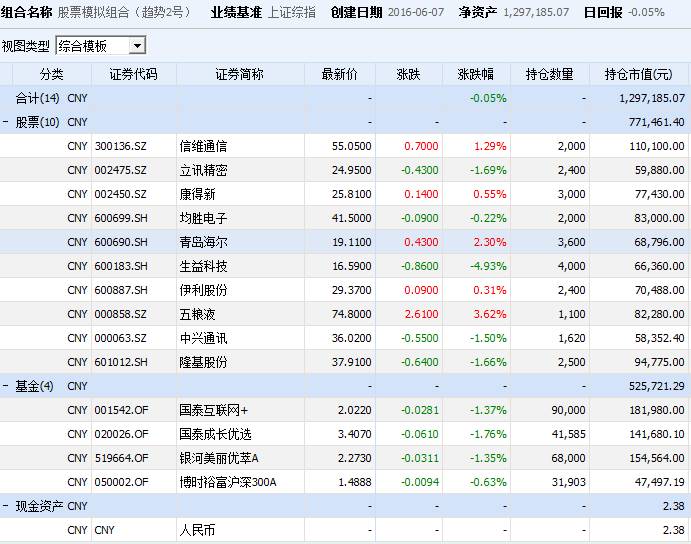Select fund code 519664.OF
The image size is (691, 544).
121,458
